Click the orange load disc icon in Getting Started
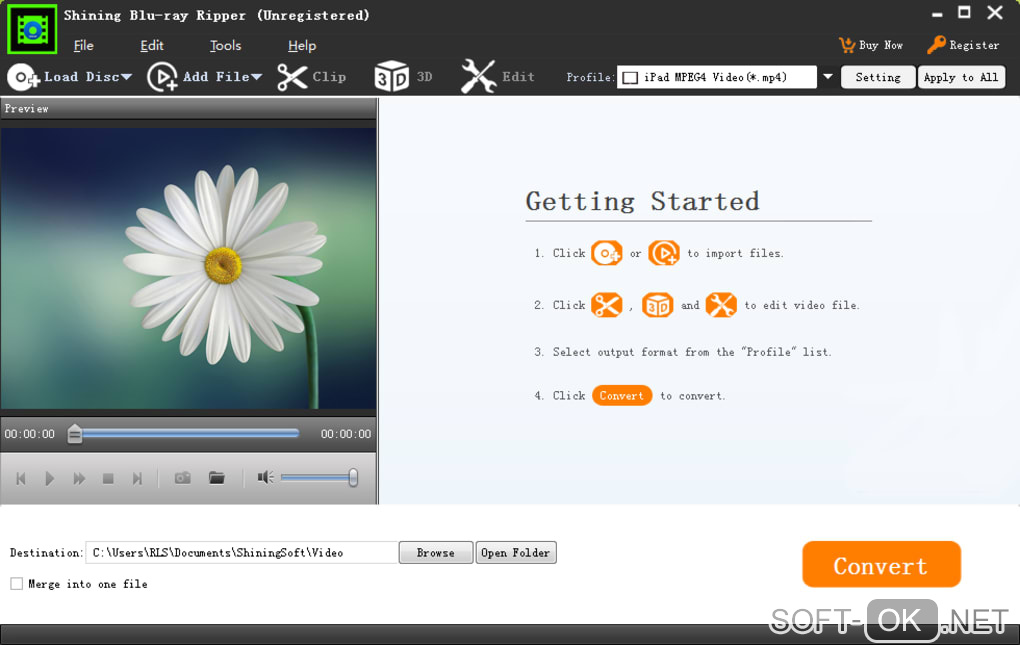Image resolution: width=1020 pixels, height=645 pixels. (606, 253)
